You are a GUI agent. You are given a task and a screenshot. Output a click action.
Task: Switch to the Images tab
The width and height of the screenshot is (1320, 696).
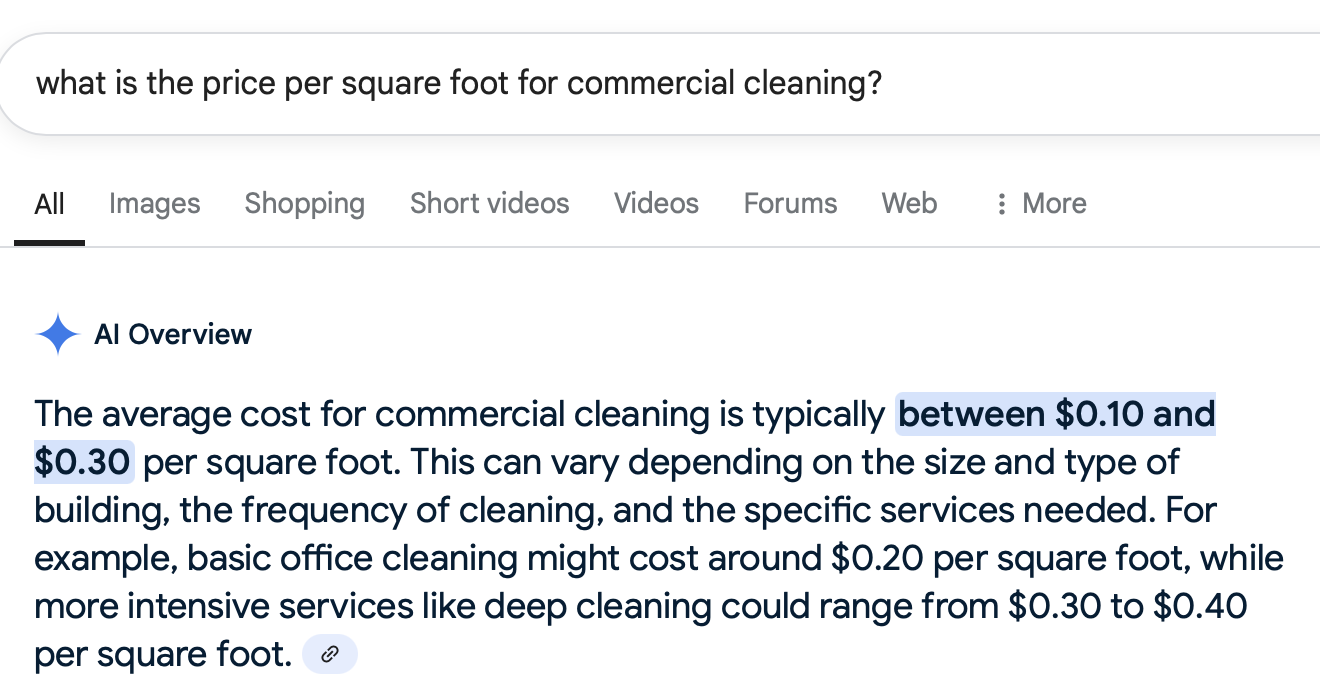click(154, 204)
